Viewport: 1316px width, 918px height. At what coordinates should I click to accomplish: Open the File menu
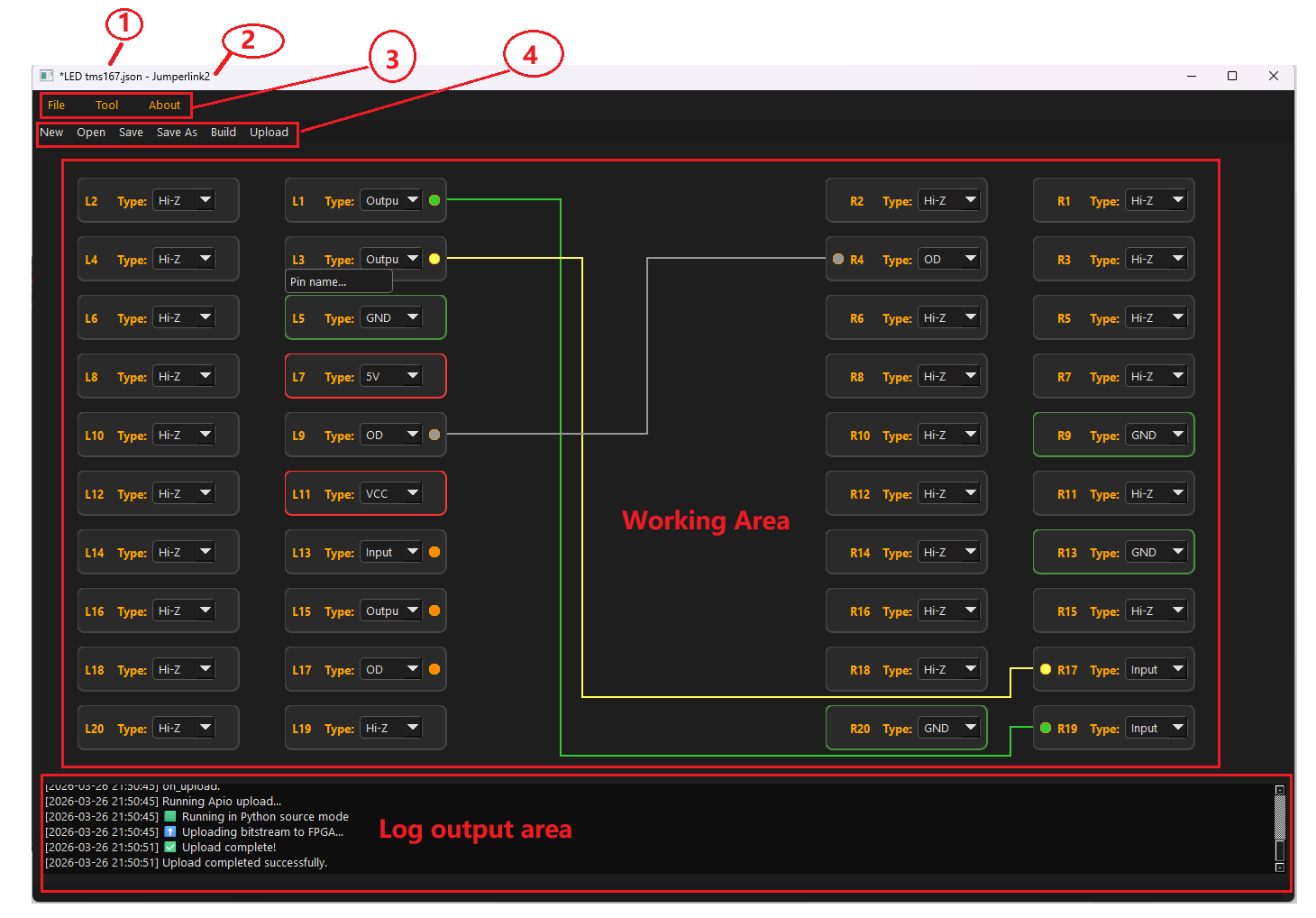coord(56,106)
